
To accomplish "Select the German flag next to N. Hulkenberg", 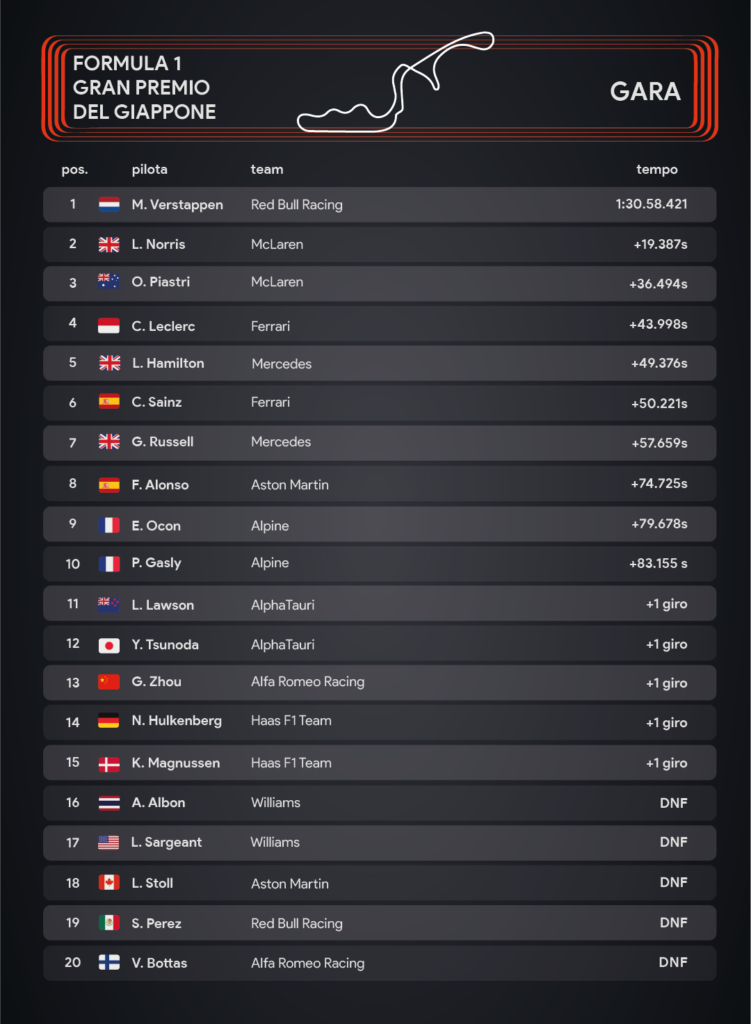I will coord(108,721).
